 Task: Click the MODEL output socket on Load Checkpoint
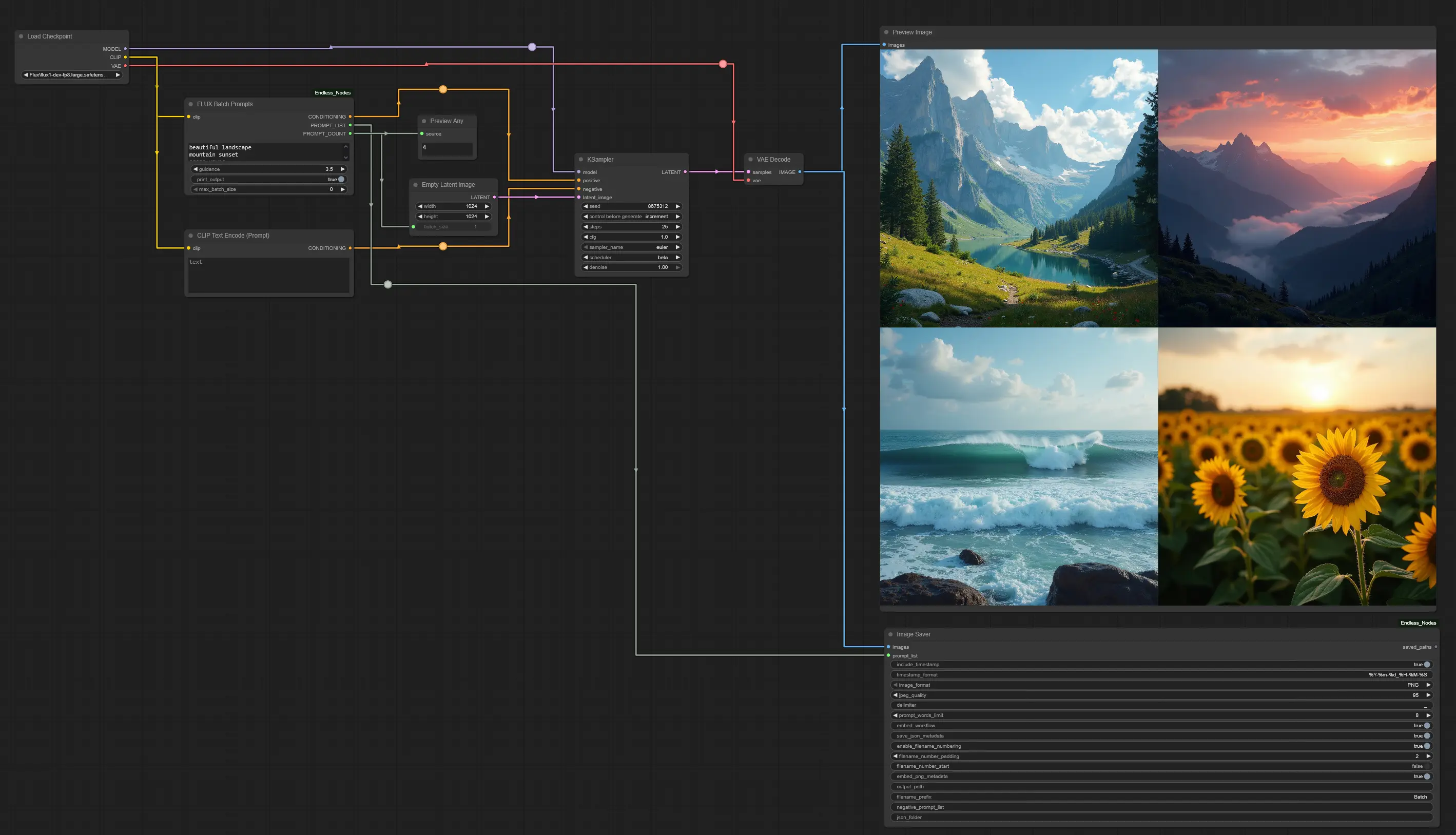[x=125, y=49]
